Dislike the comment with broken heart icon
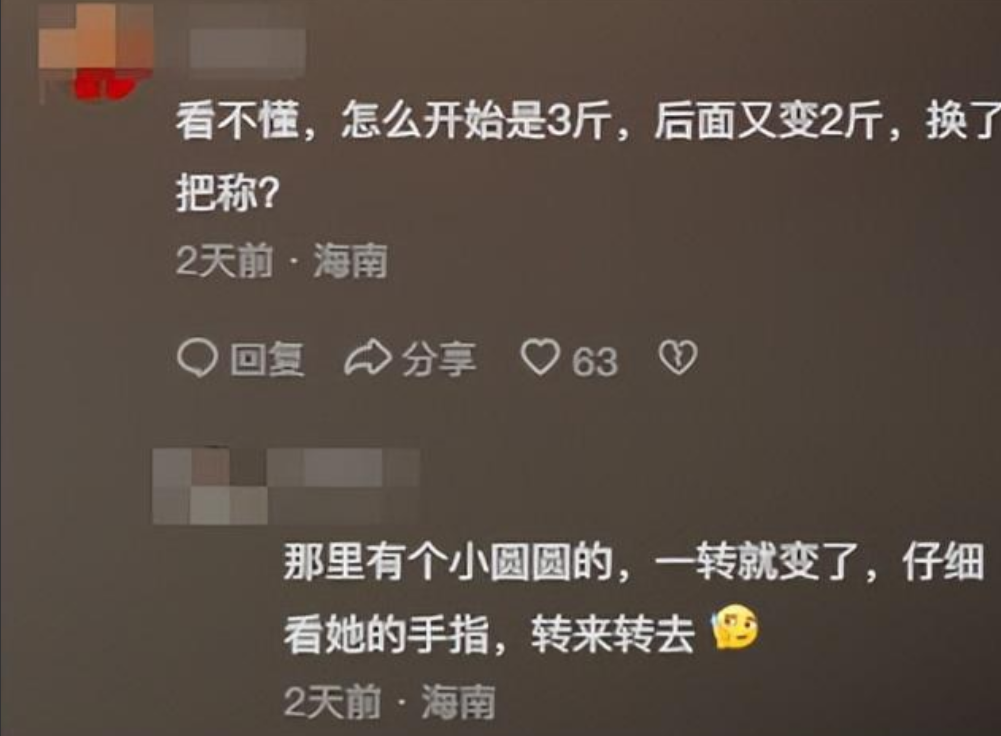This screenshot has width=1001, height=736. point(677,357)
